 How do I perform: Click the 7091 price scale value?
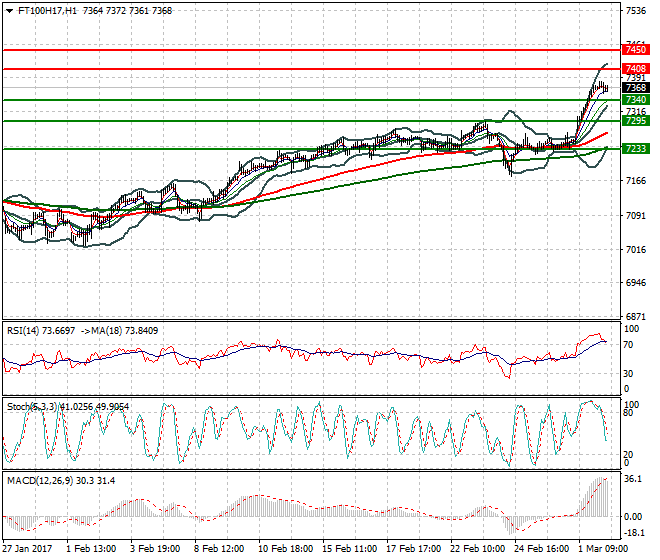coord(636,216)
